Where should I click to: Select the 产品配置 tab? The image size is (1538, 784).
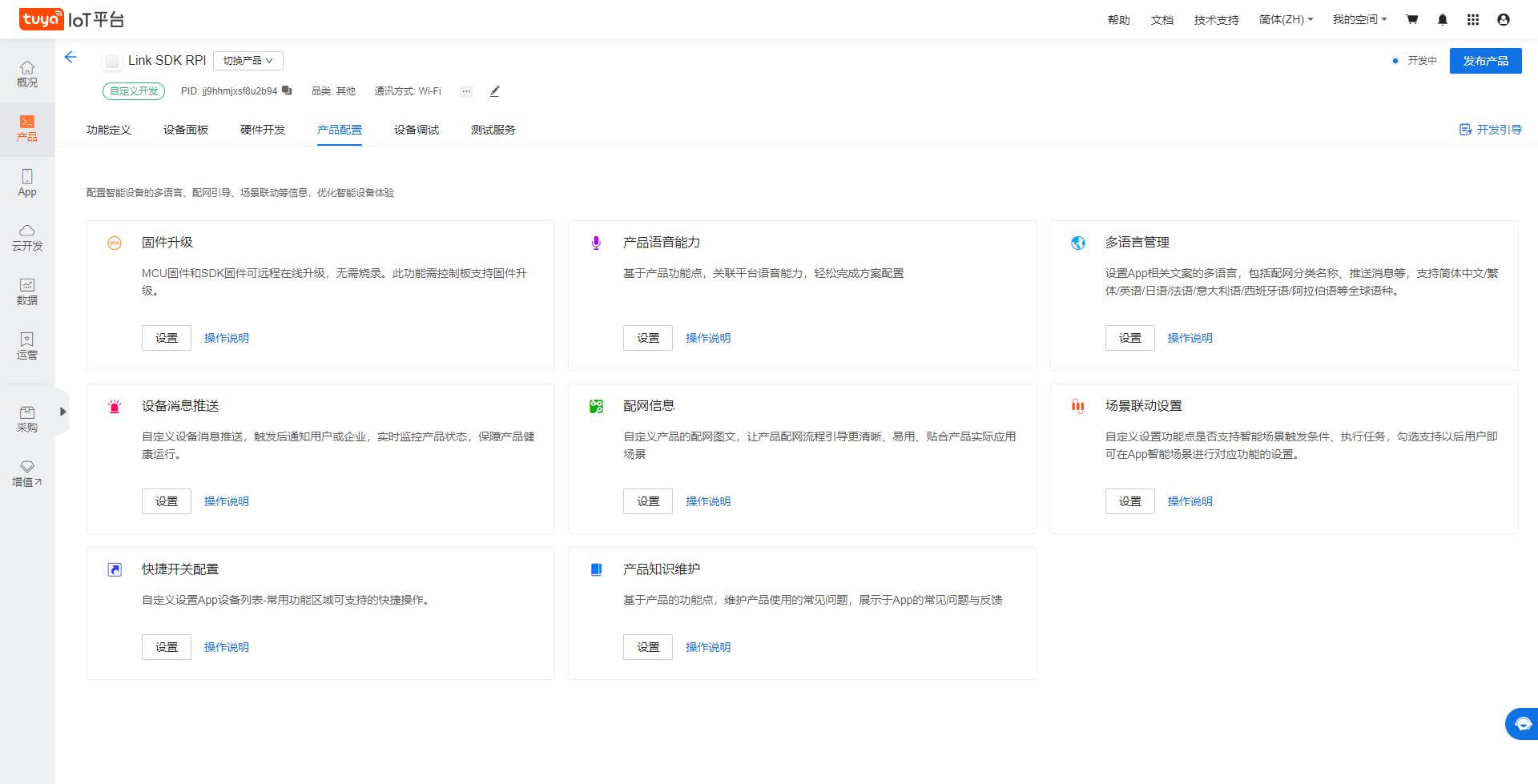(340, 130)
